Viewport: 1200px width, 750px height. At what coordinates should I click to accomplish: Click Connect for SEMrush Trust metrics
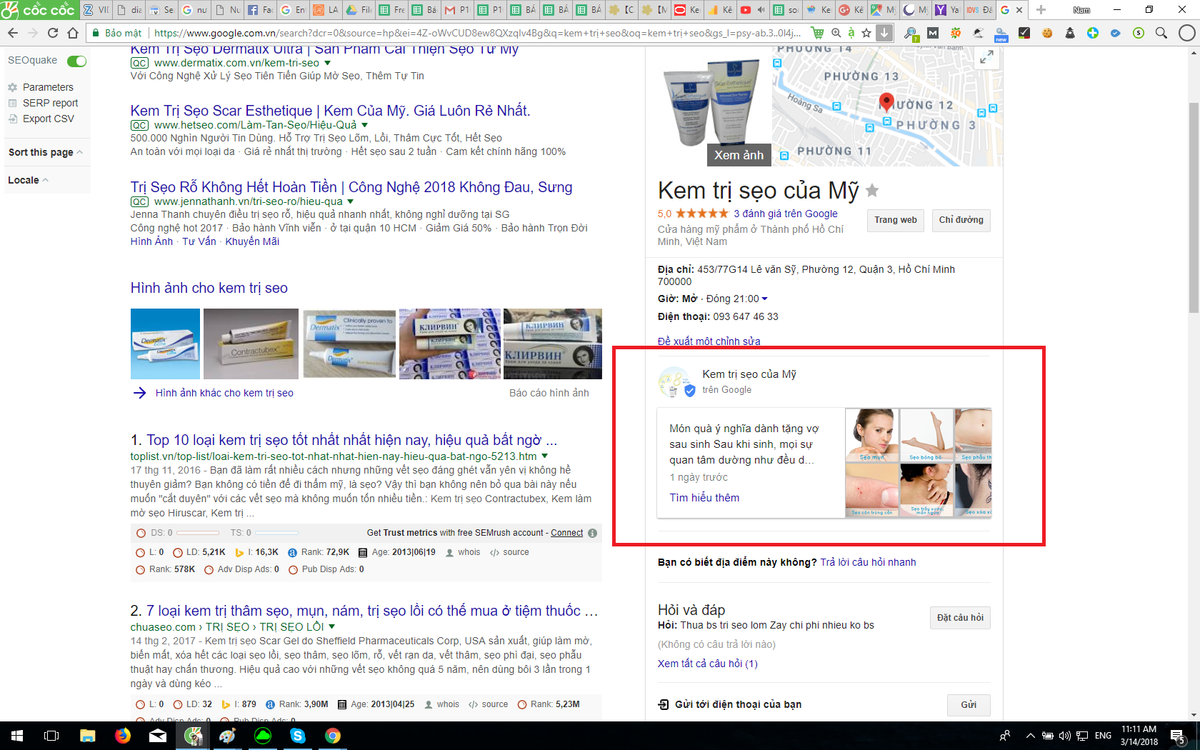tap(567, 533)
